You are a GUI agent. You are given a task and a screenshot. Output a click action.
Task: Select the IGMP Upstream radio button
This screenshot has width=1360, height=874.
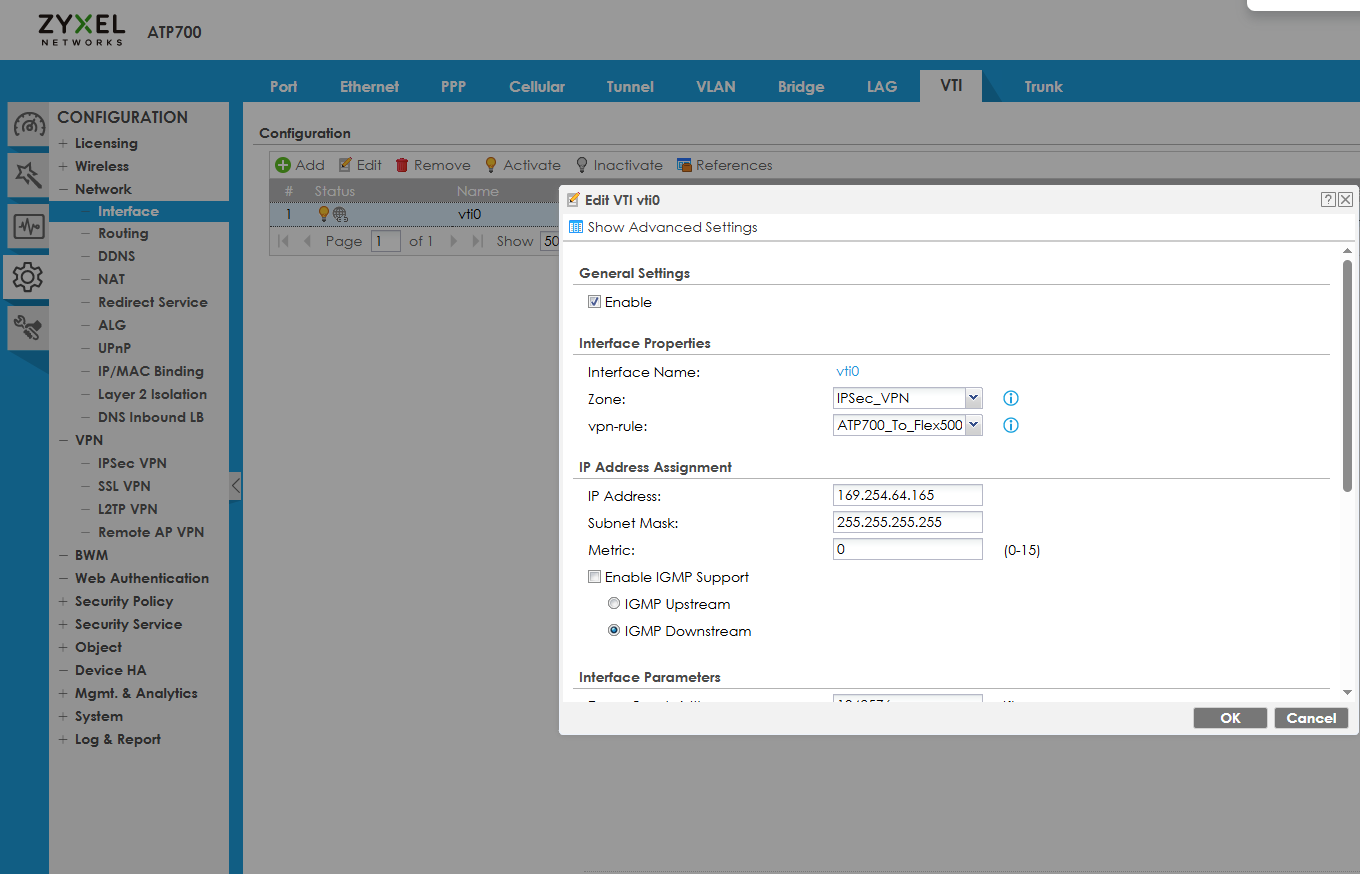pos(613,603)
